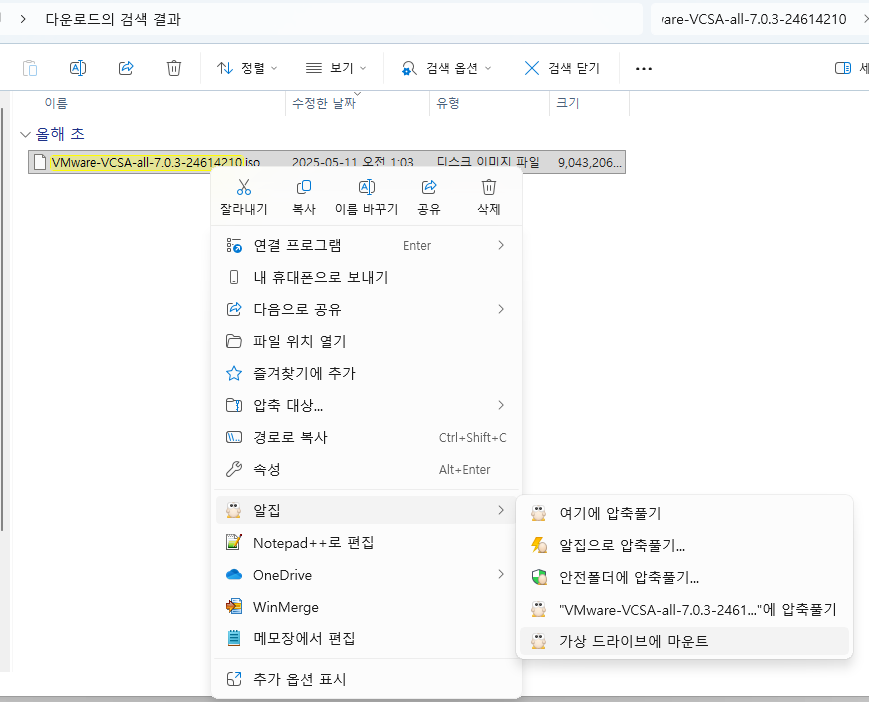Choose 안전폴더에 압축풀기...
The image size is (869, 702).
point(684,577)
